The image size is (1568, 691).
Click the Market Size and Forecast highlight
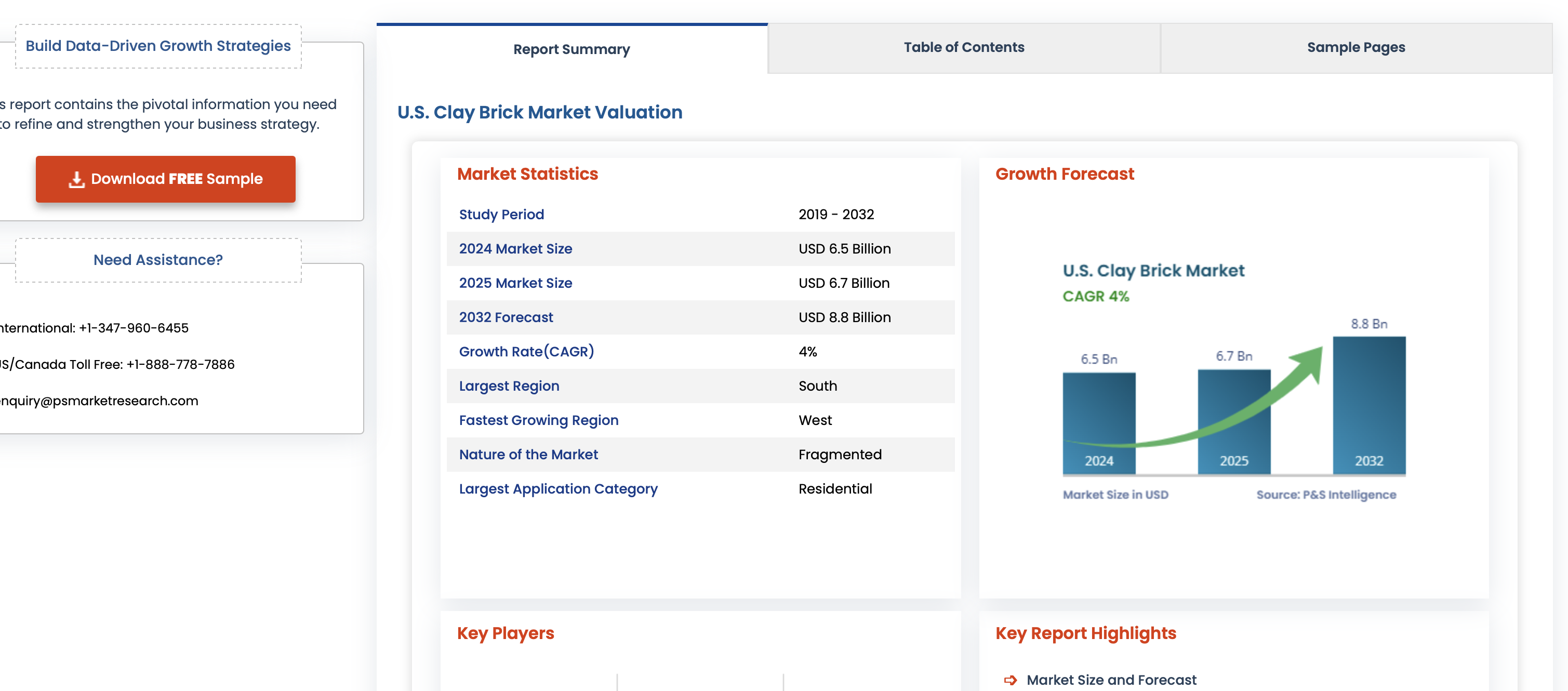tap(1111, 680)
